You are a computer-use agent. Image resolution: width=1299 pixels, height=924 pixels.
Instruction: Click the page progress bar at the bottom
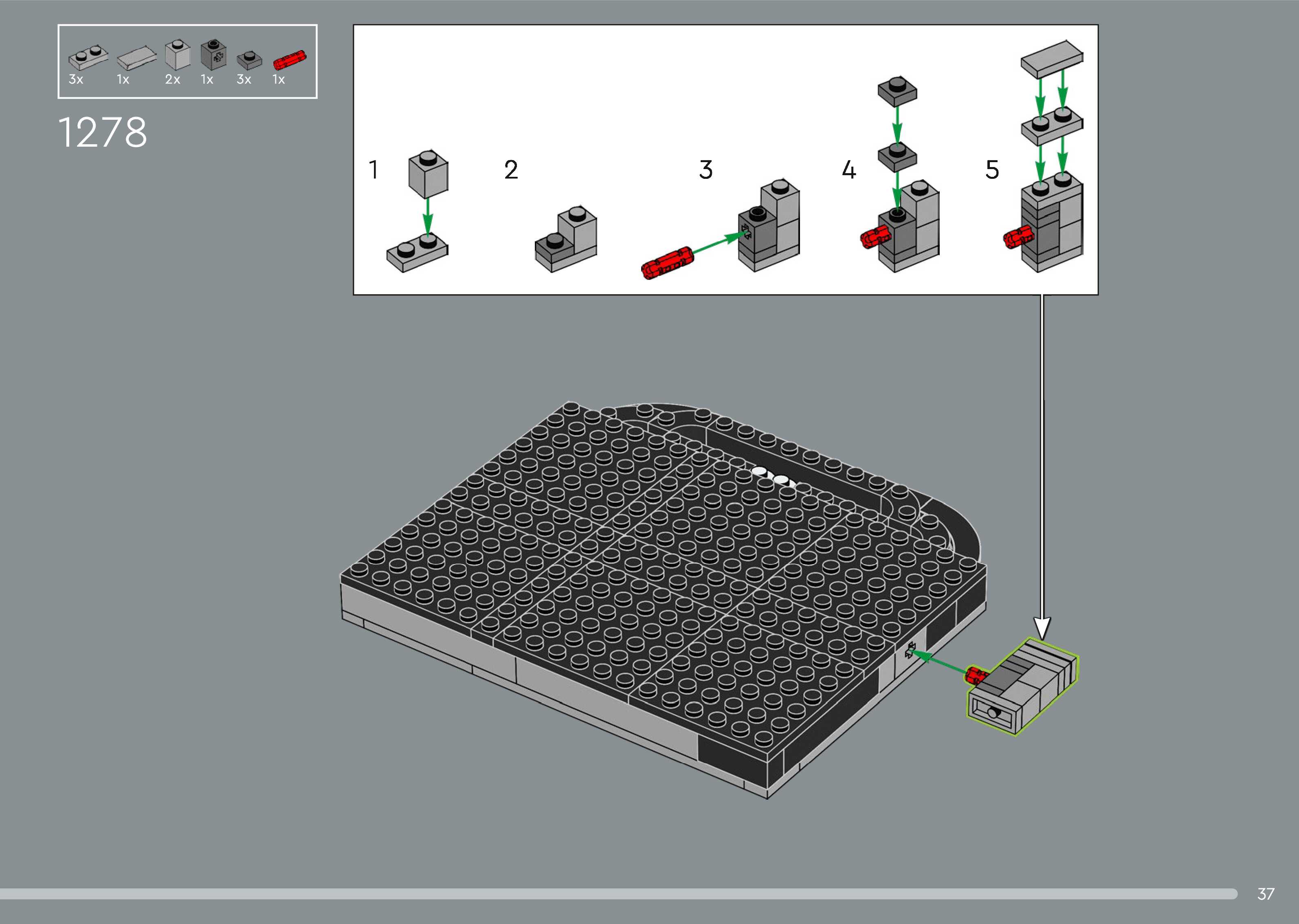click(618, 894)
